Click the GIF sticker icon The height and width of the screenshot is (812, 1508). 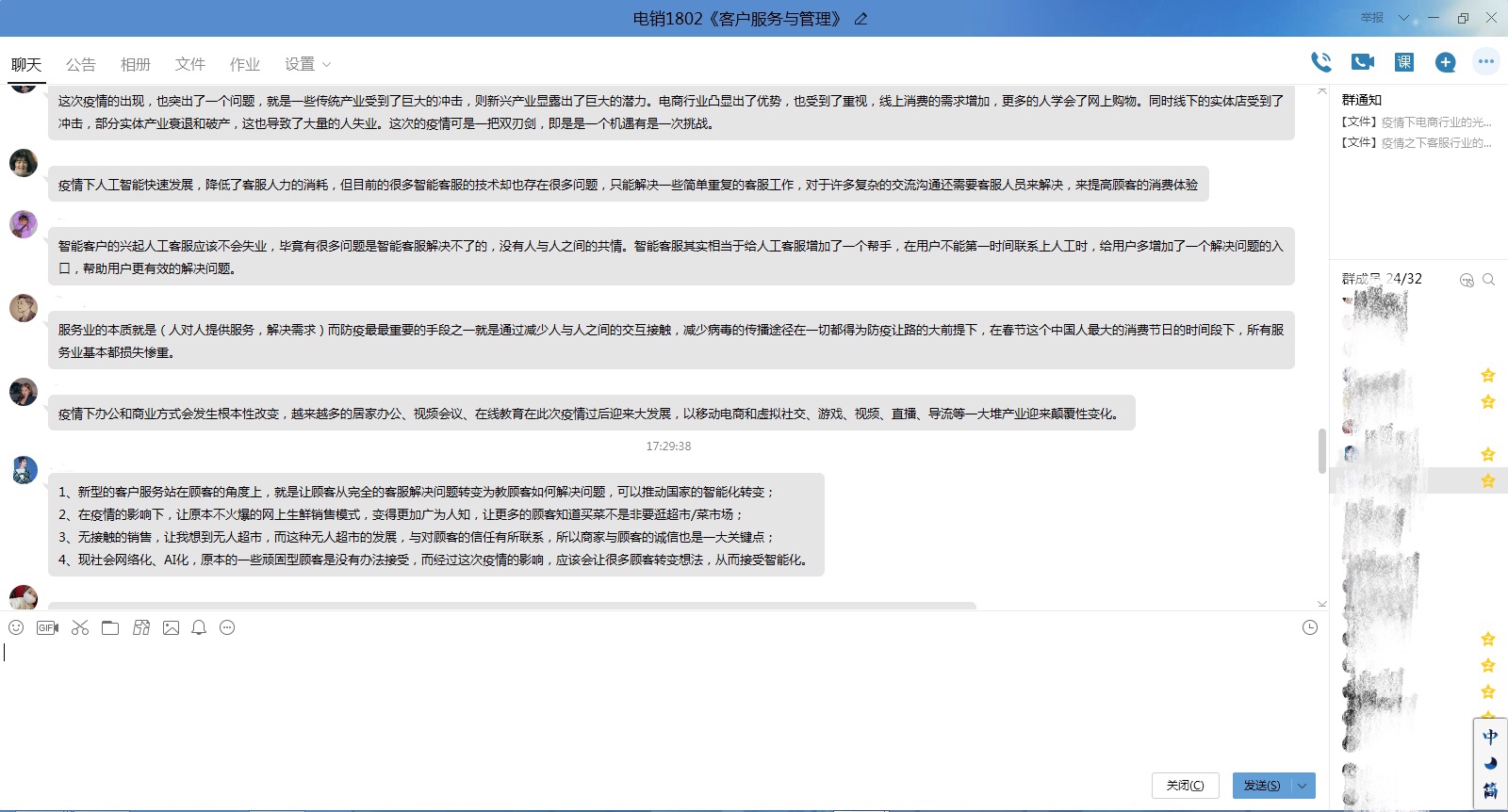coord(47,627)
